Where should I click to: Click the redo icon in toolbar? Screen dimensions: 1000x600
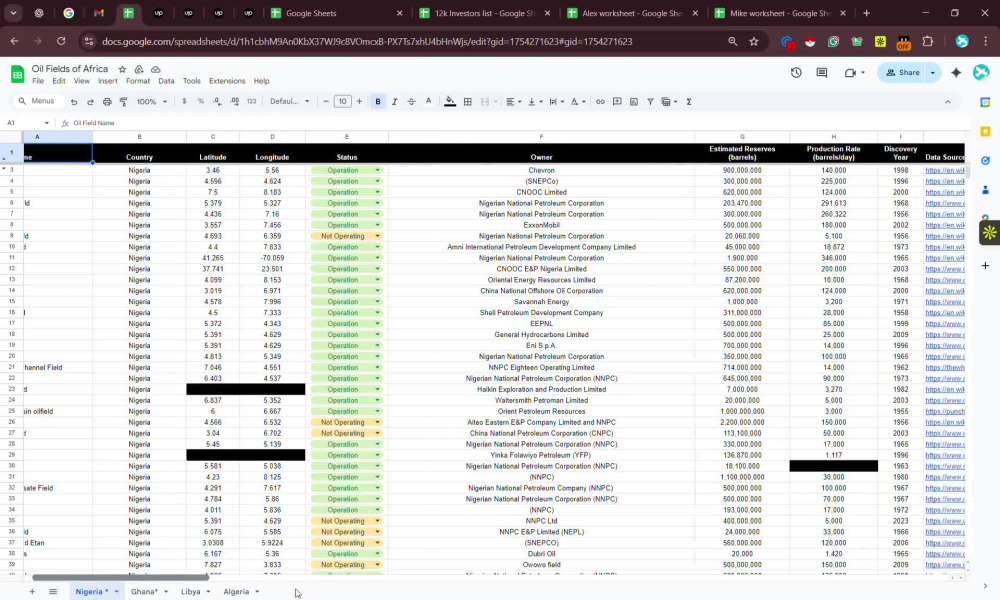pos(91,101)
